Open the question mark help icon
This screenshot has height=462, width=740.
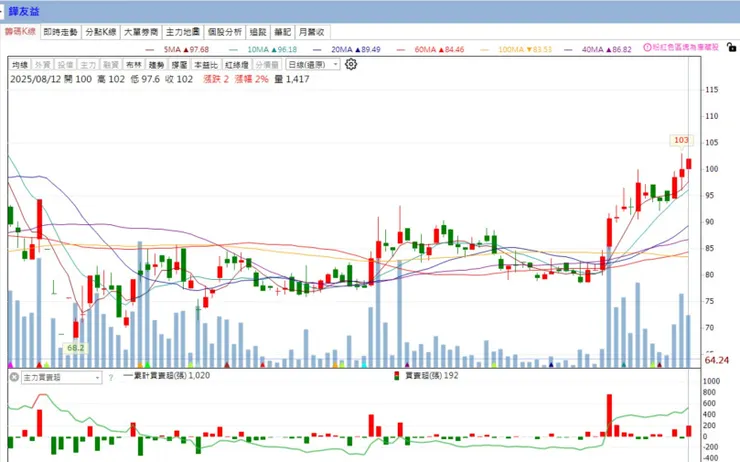coord(111,378)
